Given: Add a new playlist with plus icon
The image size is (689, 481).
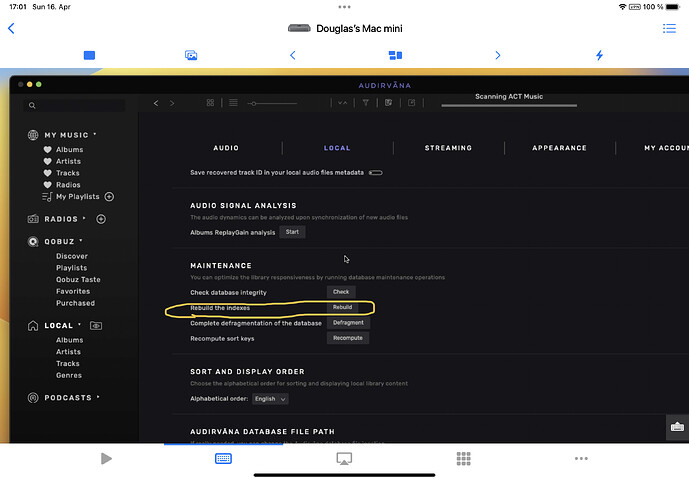Looking at the screenshot, I should tap(109, 197).
